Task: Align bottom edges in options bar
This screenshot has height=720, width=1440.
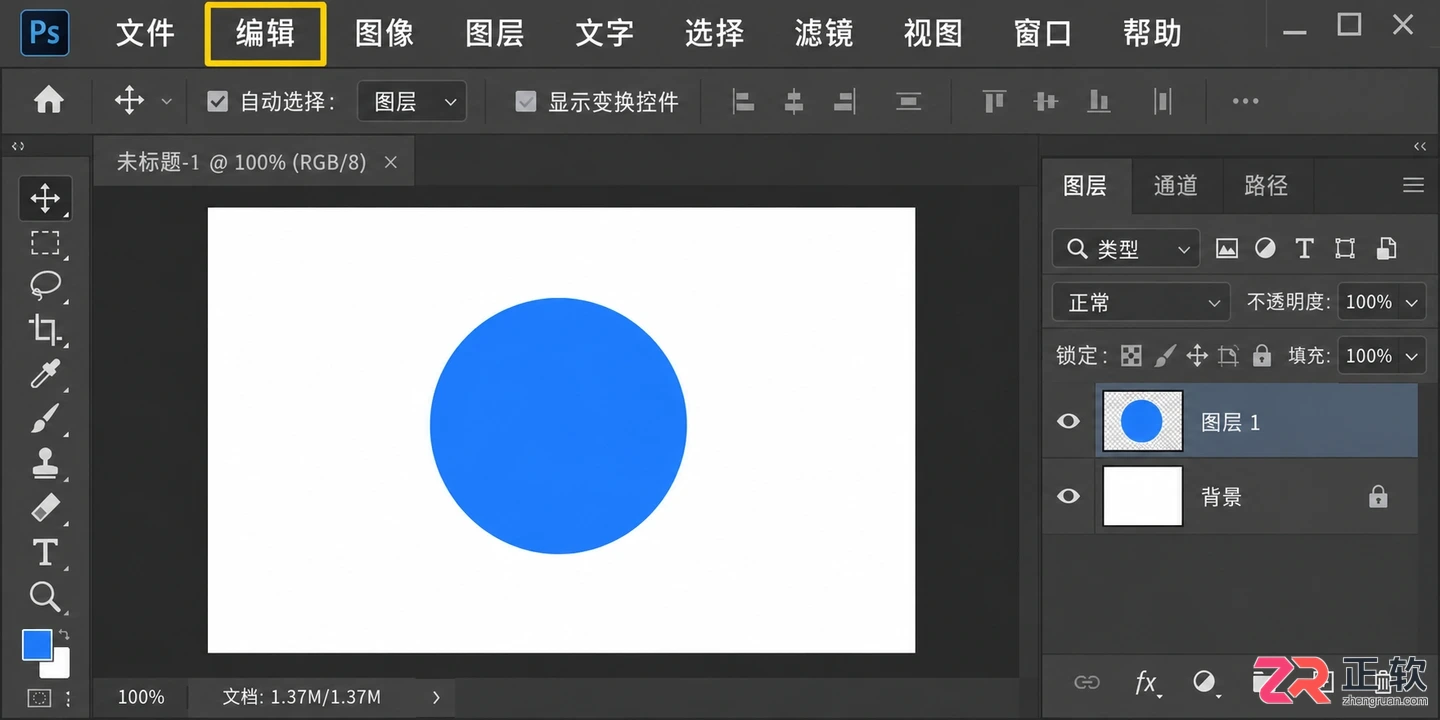Action: tap(1099, 101)
